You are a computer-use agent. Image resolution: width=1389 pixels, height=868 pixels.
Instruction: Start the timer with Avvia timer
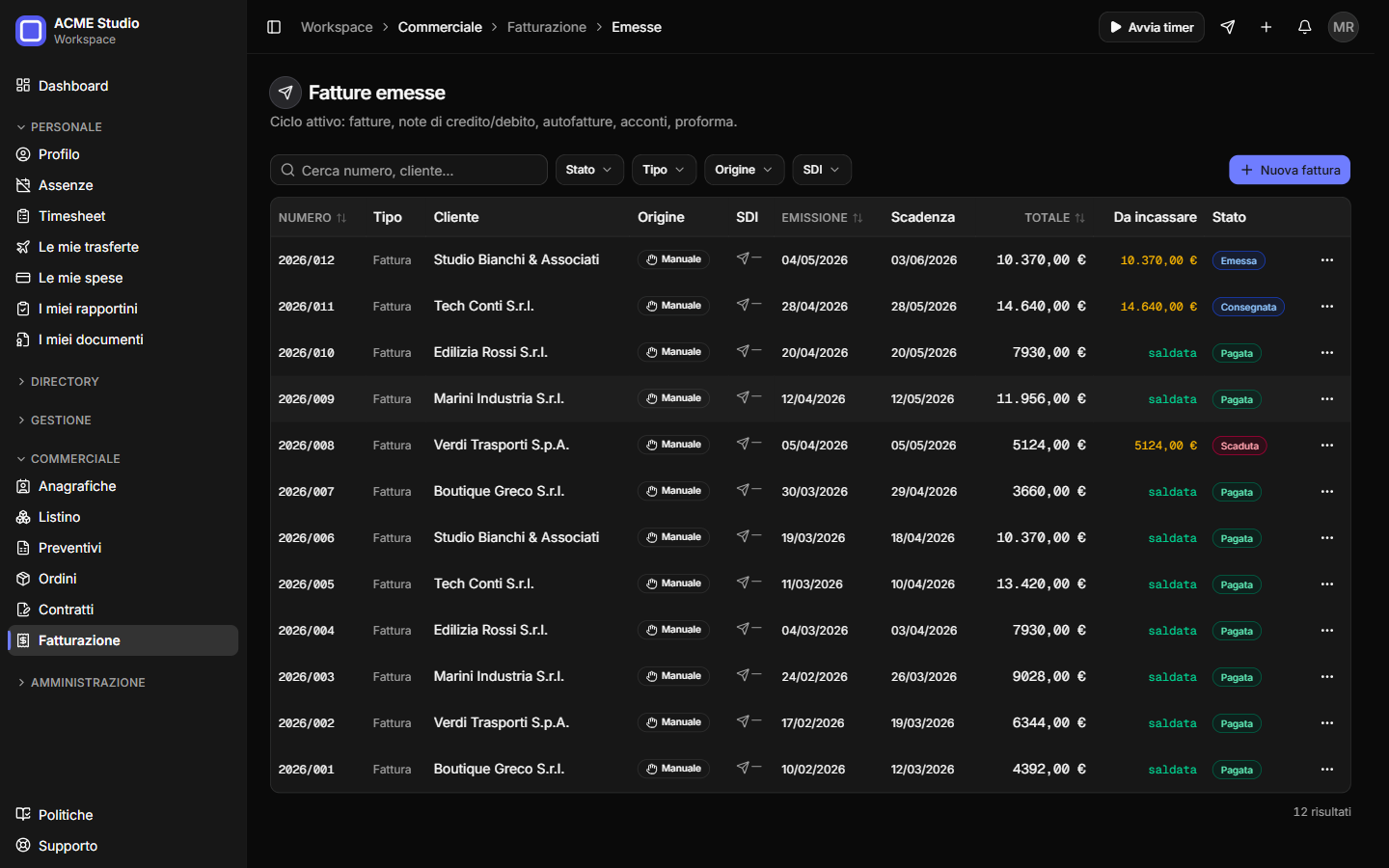click(x=1152, y=27)
